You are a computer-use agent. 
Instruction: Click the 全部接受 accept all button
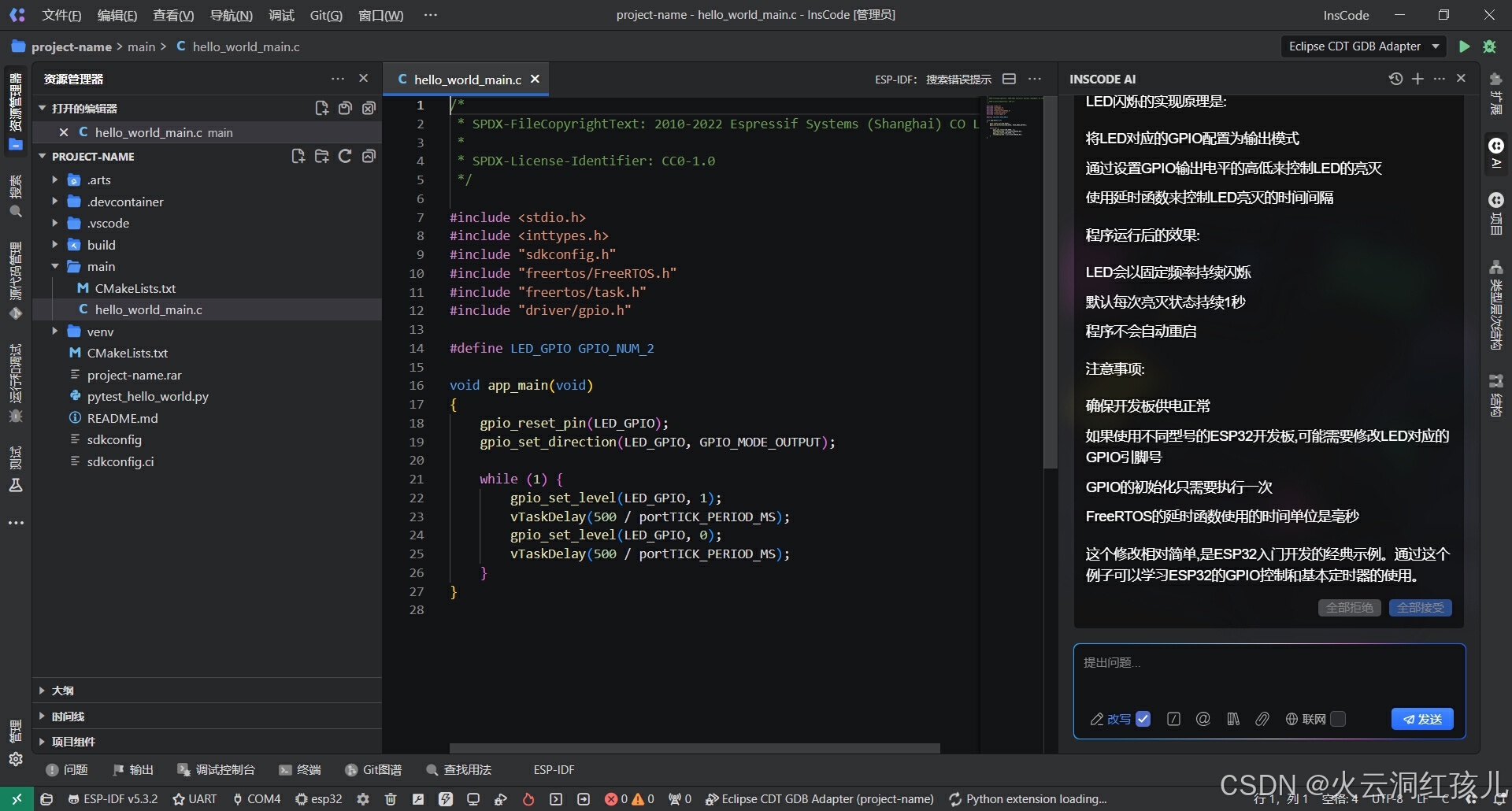click(1420, 608)
